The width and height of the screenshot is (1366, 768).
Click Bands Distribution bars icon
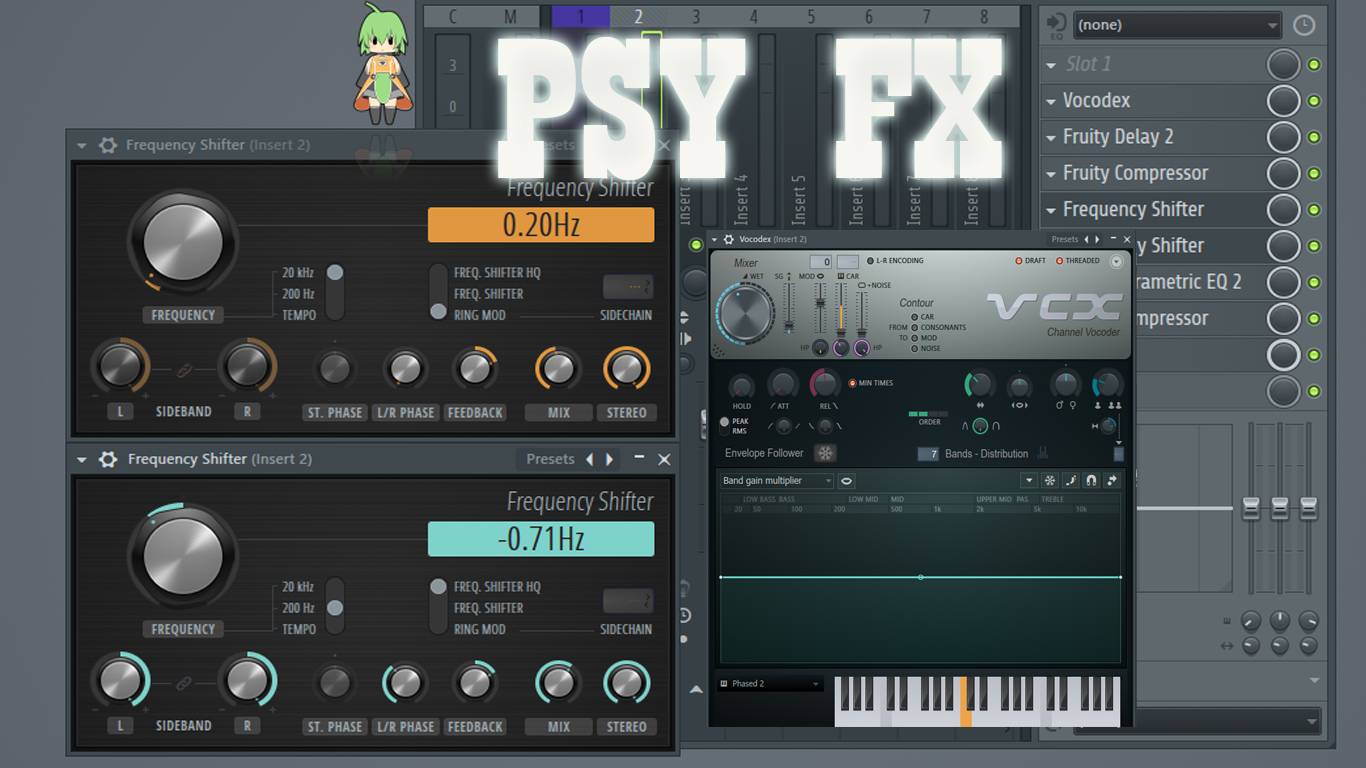click(1043, 453)
